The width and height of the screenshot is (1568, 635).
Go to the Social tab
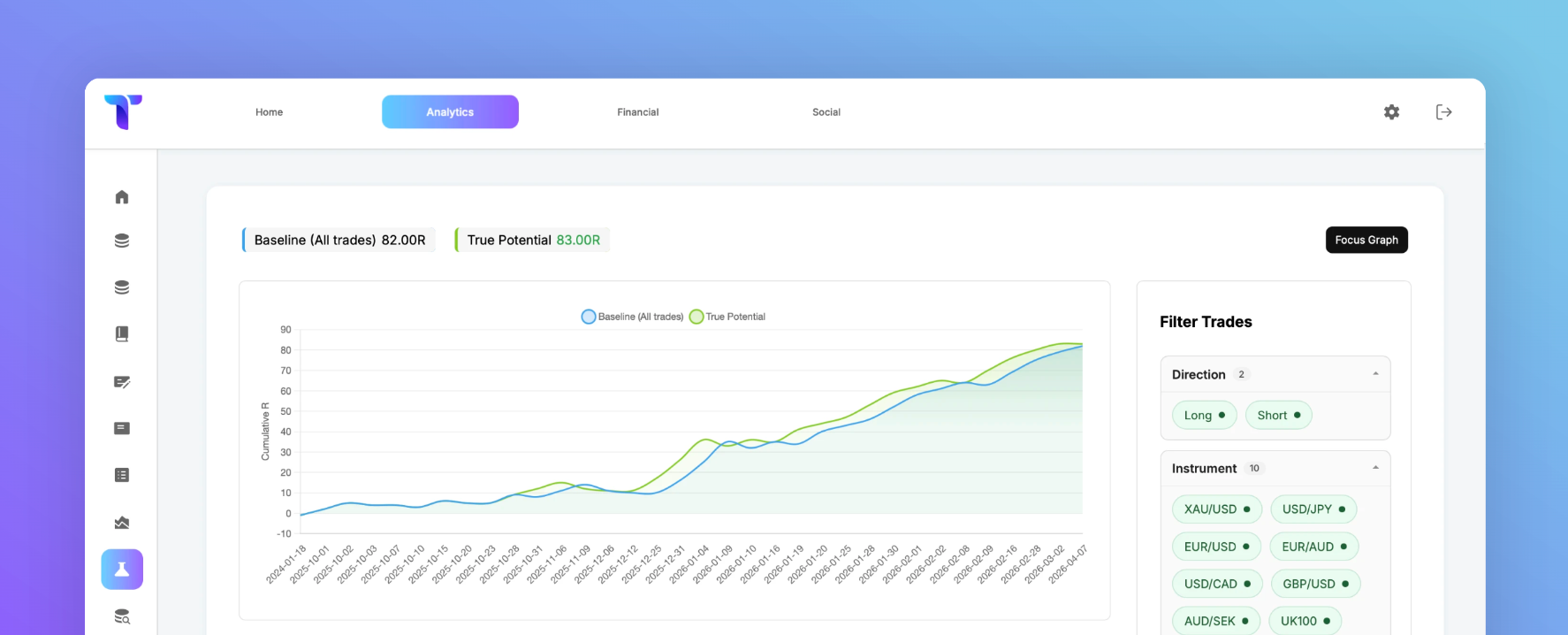tap(826, 112)
